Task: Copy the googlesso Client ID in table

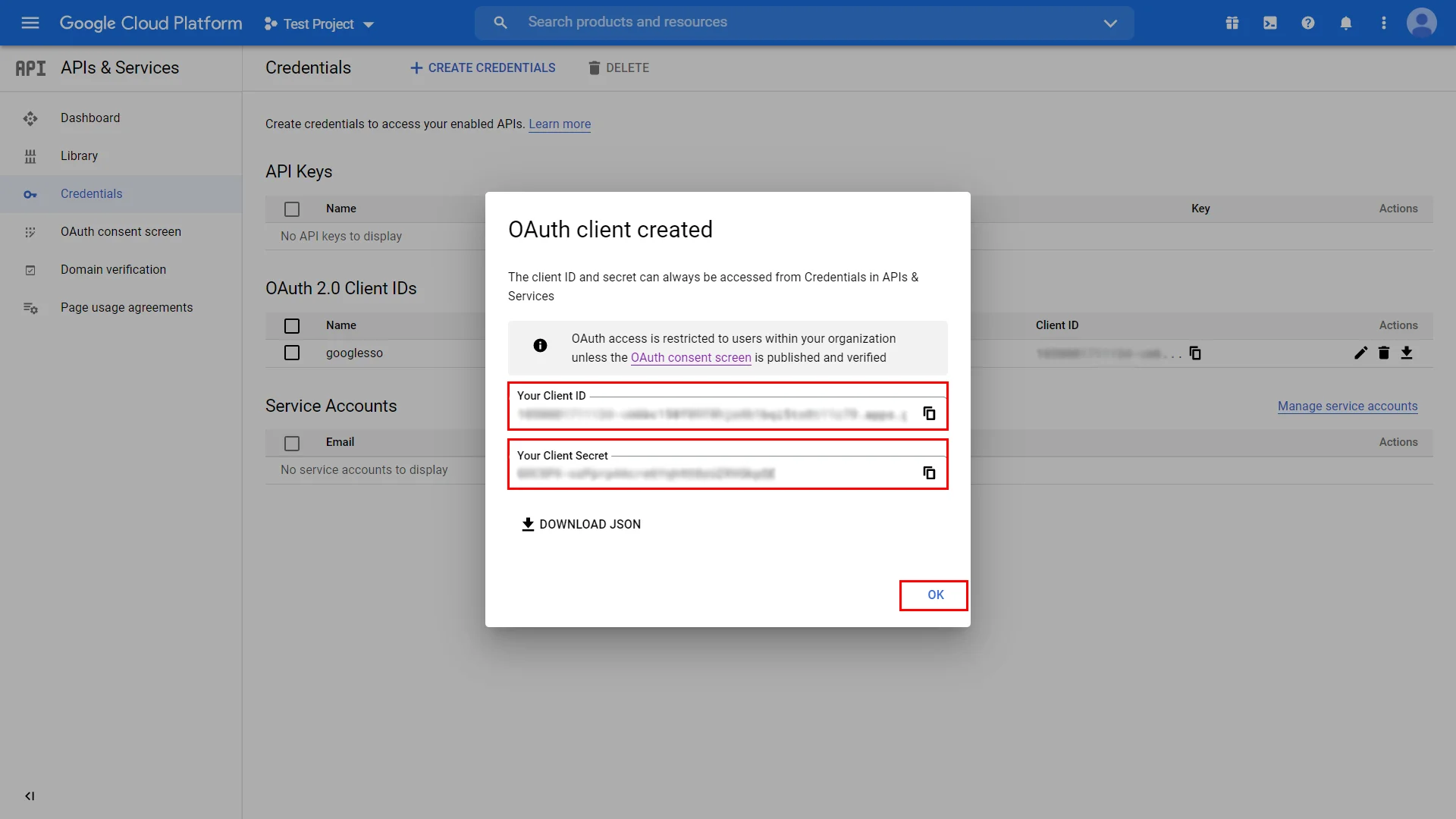Action: 1195,353
